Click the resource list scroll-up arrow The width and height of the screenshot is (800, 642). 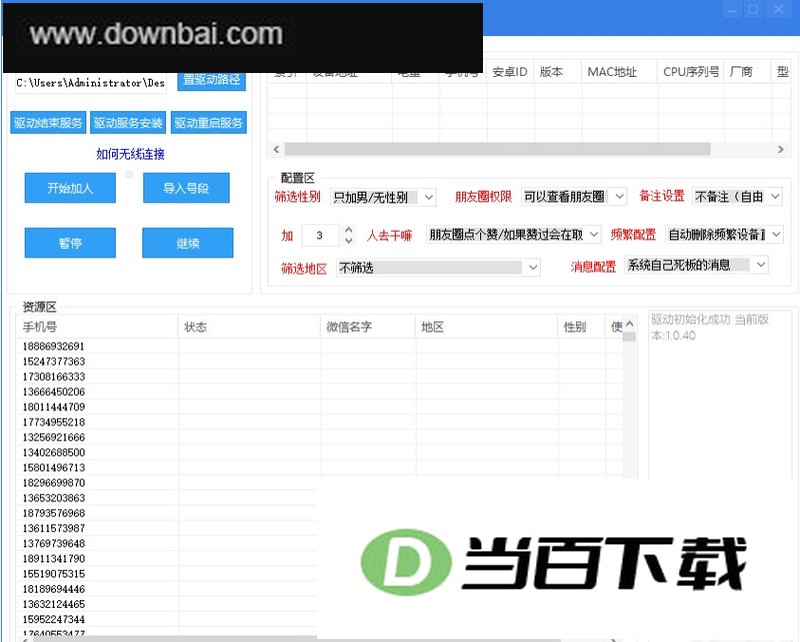click(x=630, y=324)
